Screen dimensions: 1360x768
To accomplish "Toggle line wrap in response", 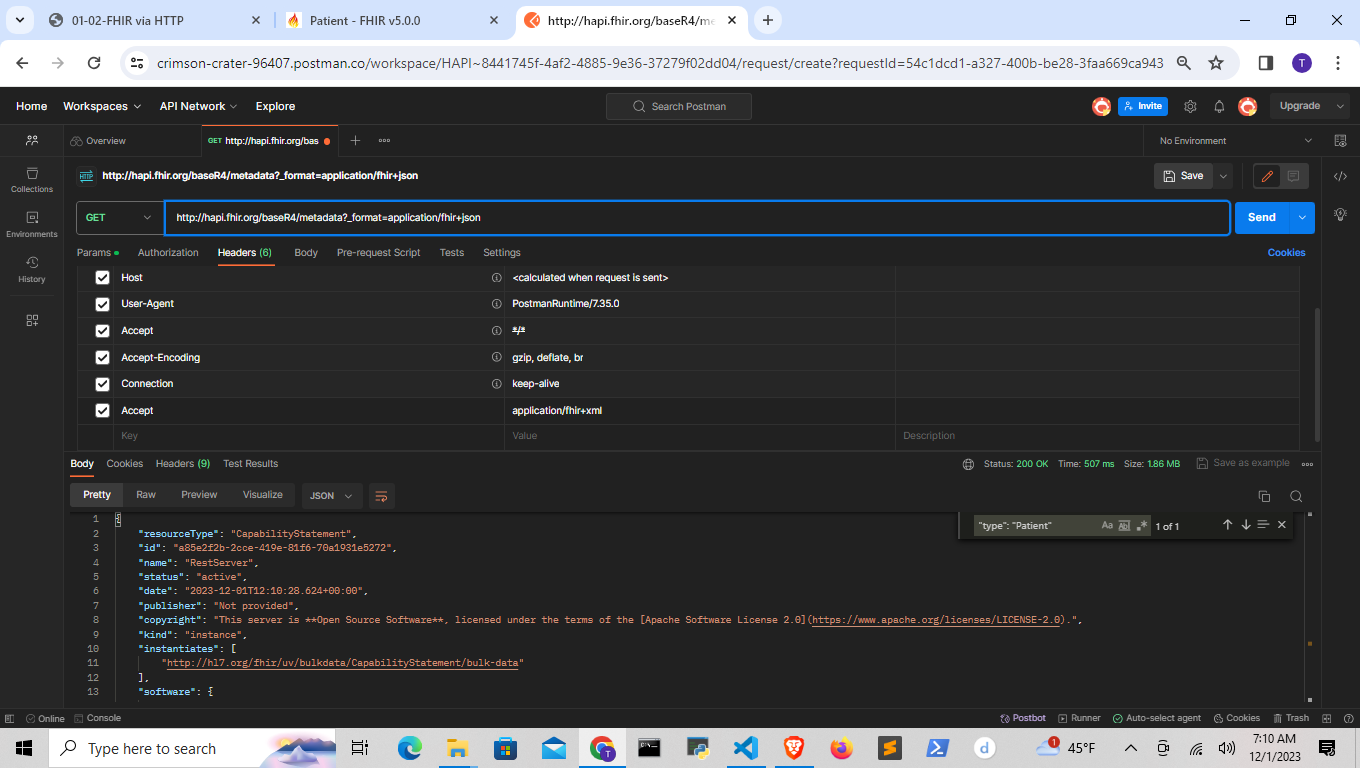I will pos(380,495).
